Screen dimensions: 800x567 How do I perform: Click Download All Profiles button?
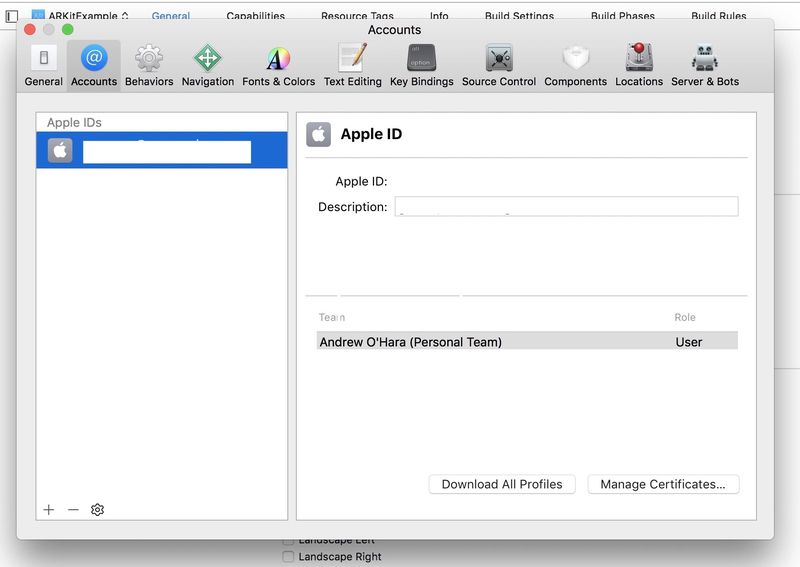[x=502, y=484]
